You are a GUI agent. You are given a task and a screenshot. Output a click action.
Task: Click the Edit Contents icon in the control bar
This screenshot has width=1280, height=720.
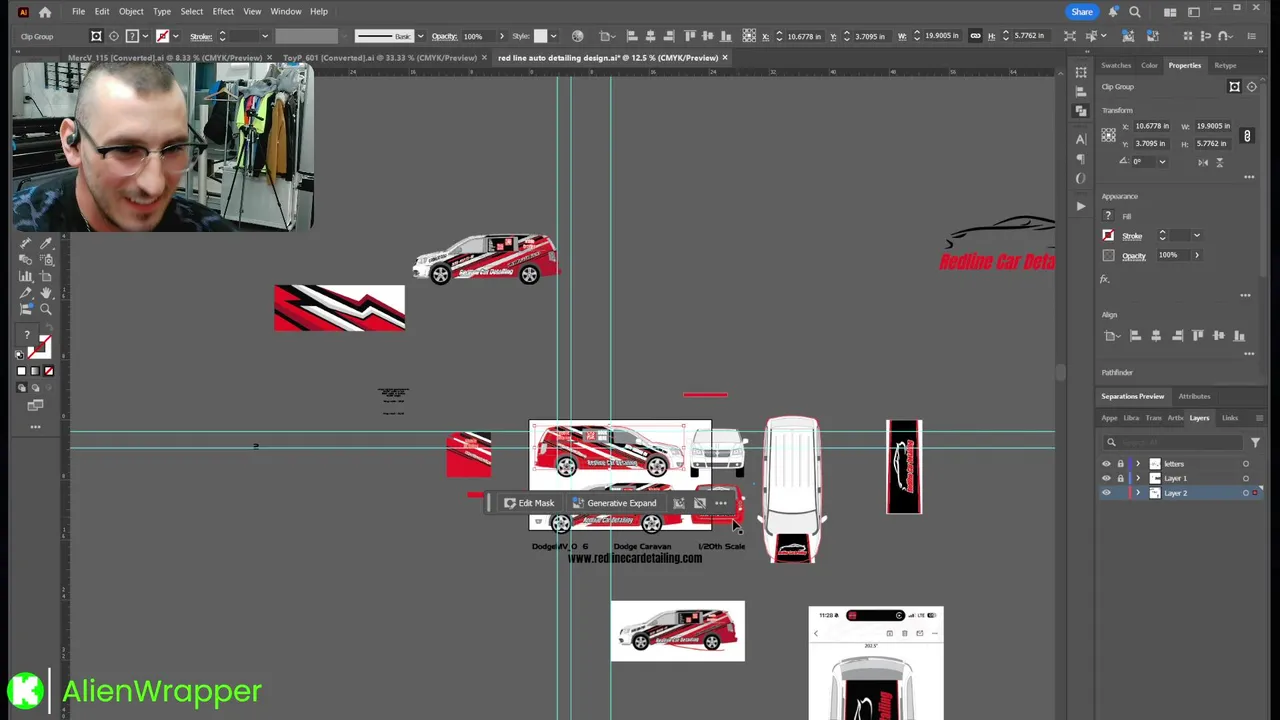tap(113, 36)
